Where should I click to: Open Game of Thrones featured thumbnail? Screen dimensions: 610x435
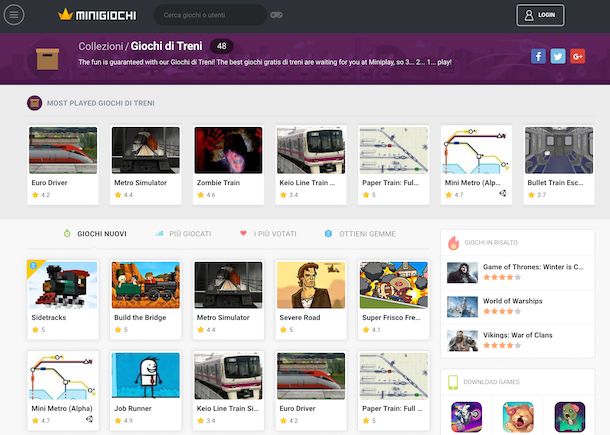(x=462, y=272)
